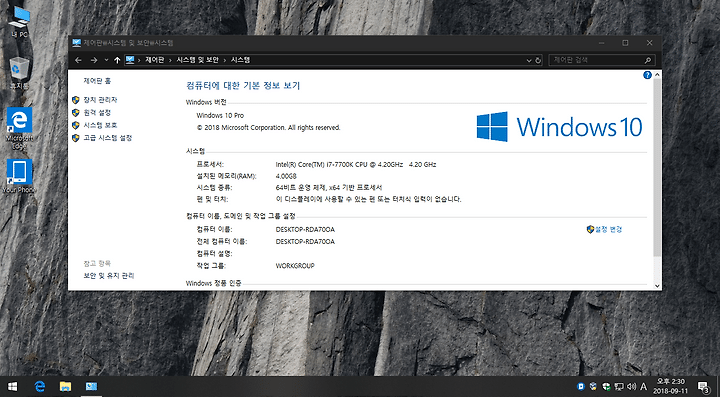The width and height of the screenshot is (720, 397).
Task: Select 시스템 및 보안 breadcrumb
Action: click(x=197, y=60)
